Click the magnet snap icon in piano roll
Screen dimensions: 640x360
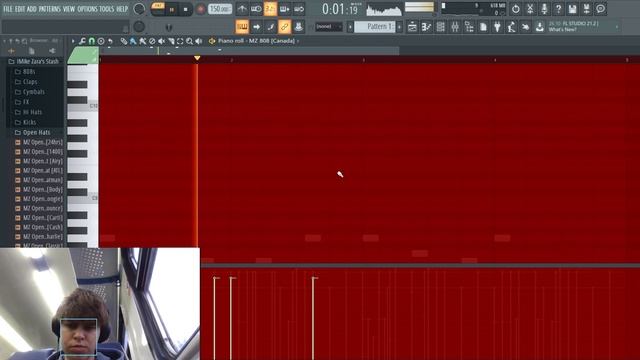click(x=91, y=41)
